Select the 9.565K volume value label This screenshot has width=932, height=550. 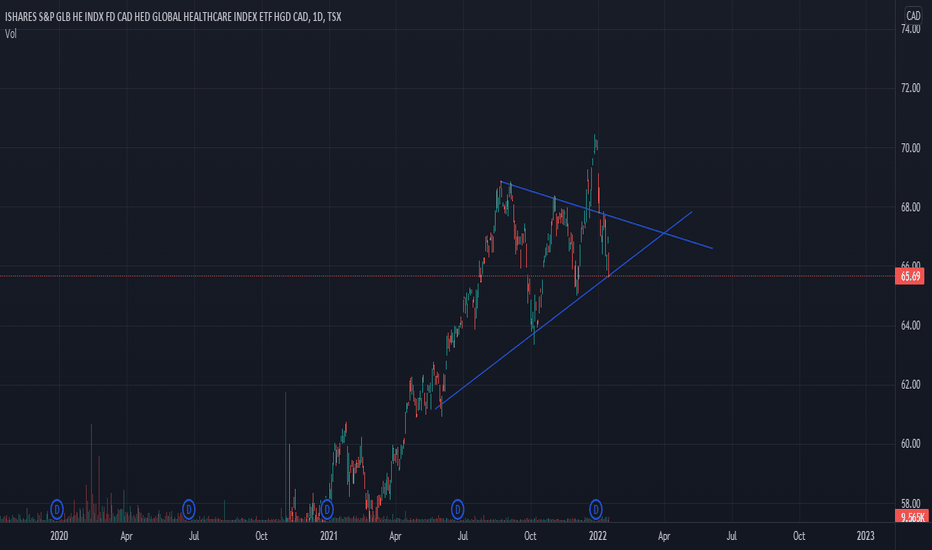coord(911,517)
